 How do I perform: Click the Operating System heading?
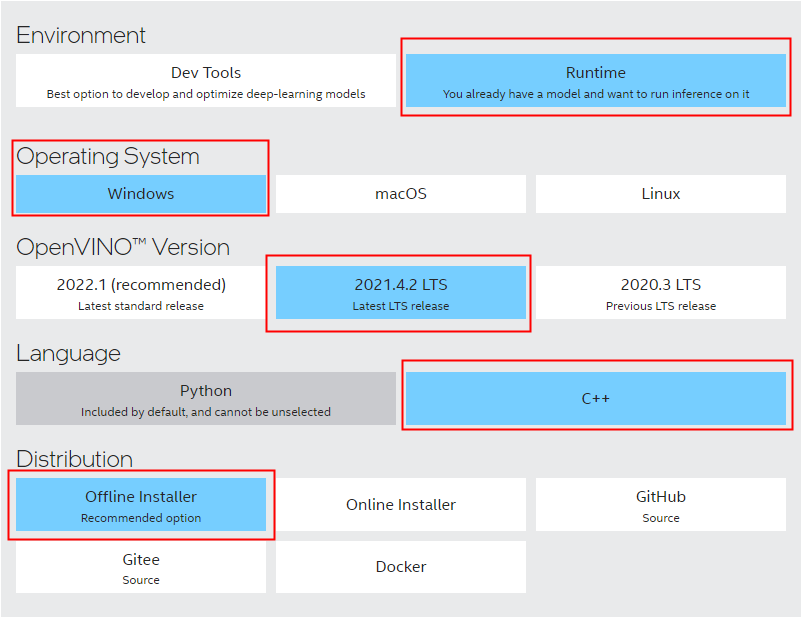(108, 157)
